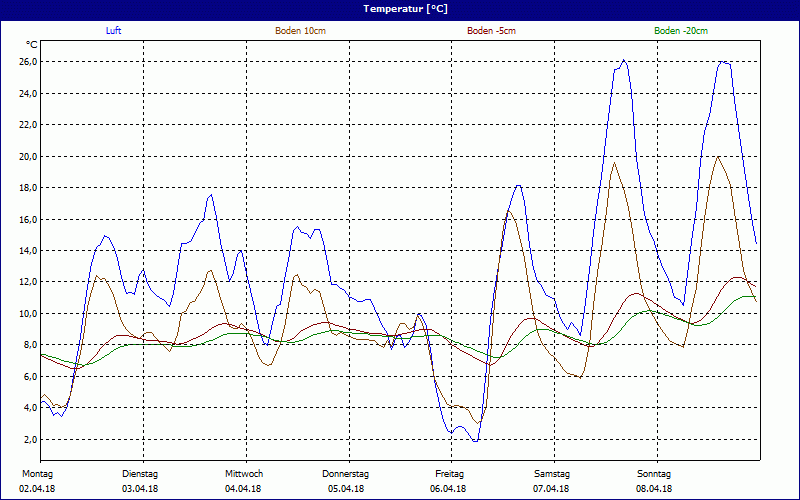Click the 10,0 y-axis value

(x=29, y=314)
